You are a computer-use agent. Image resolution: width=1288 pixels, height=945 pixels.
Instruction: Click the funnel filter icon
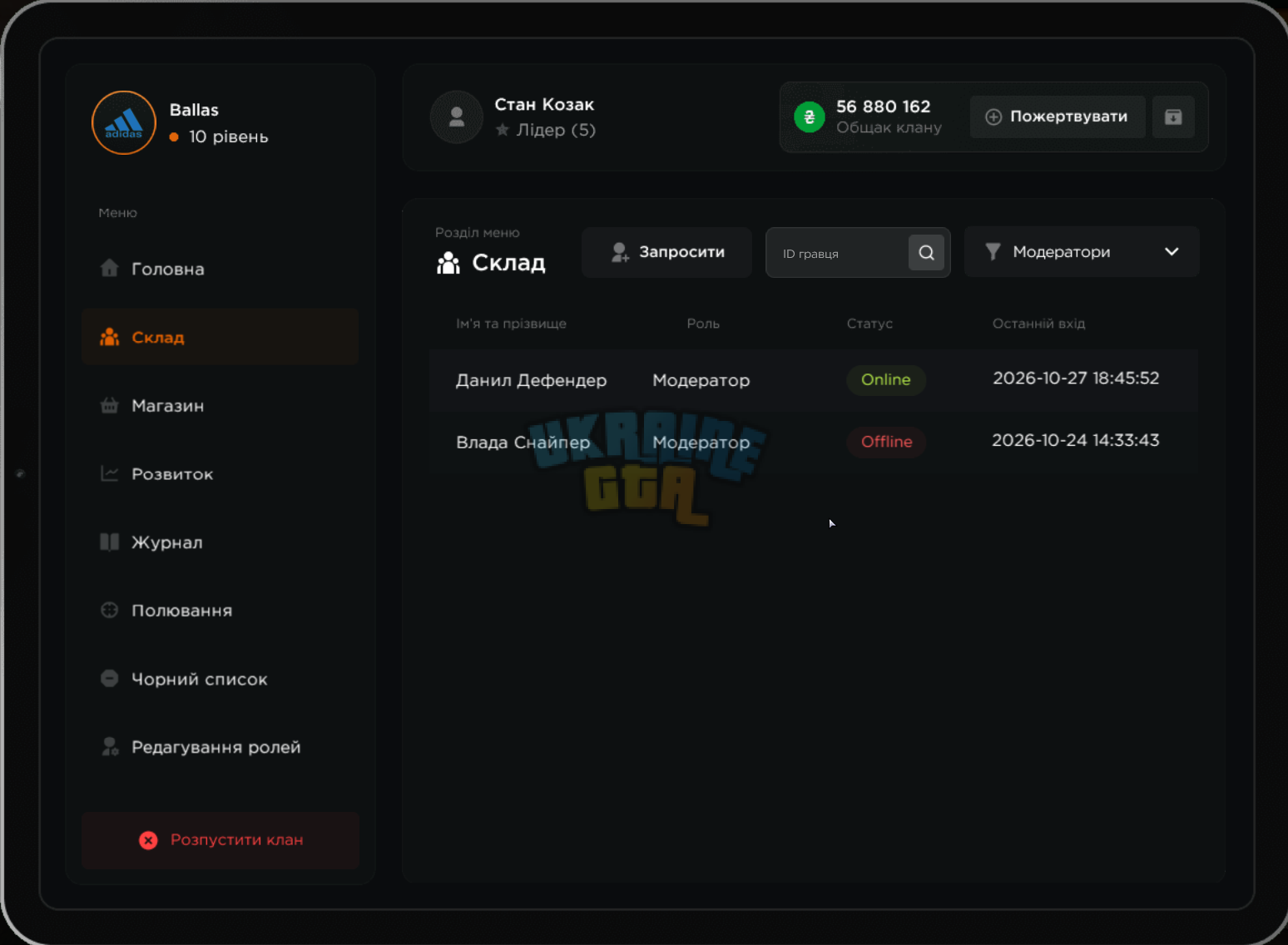click(993, 251)
